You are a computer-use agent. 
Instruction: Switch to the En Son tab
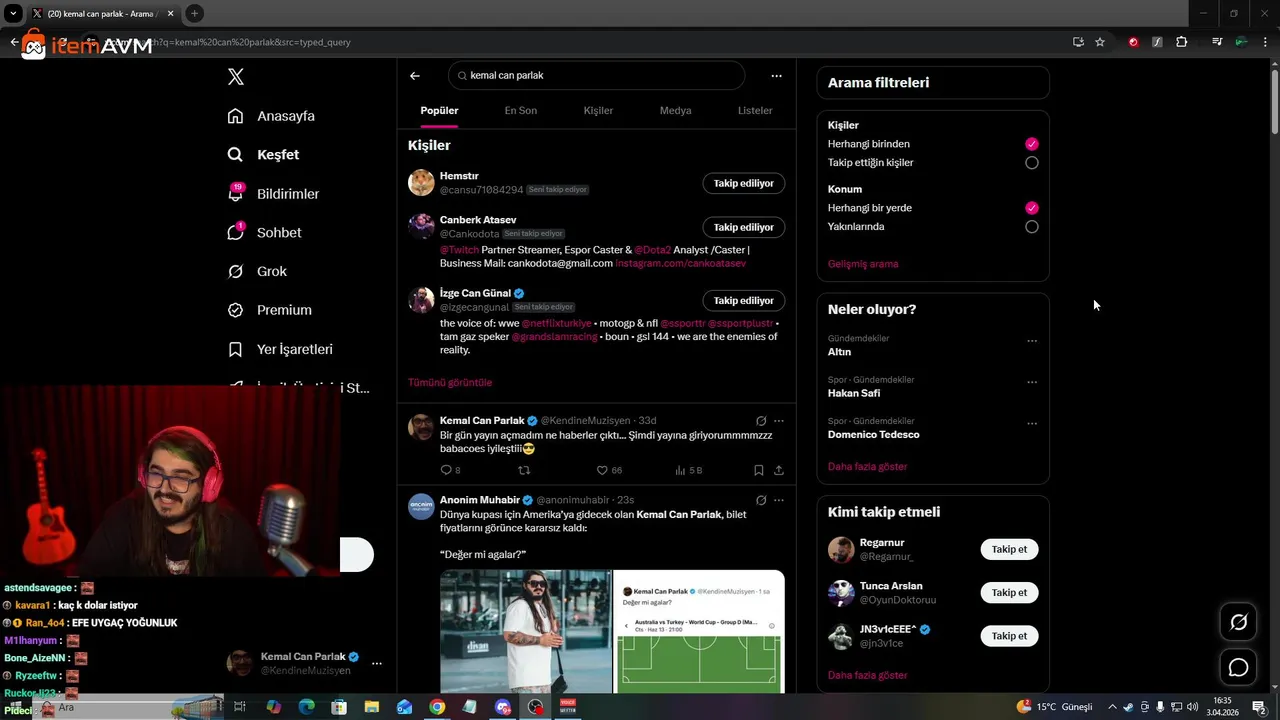pyautogui.click(x=520, y=111)
